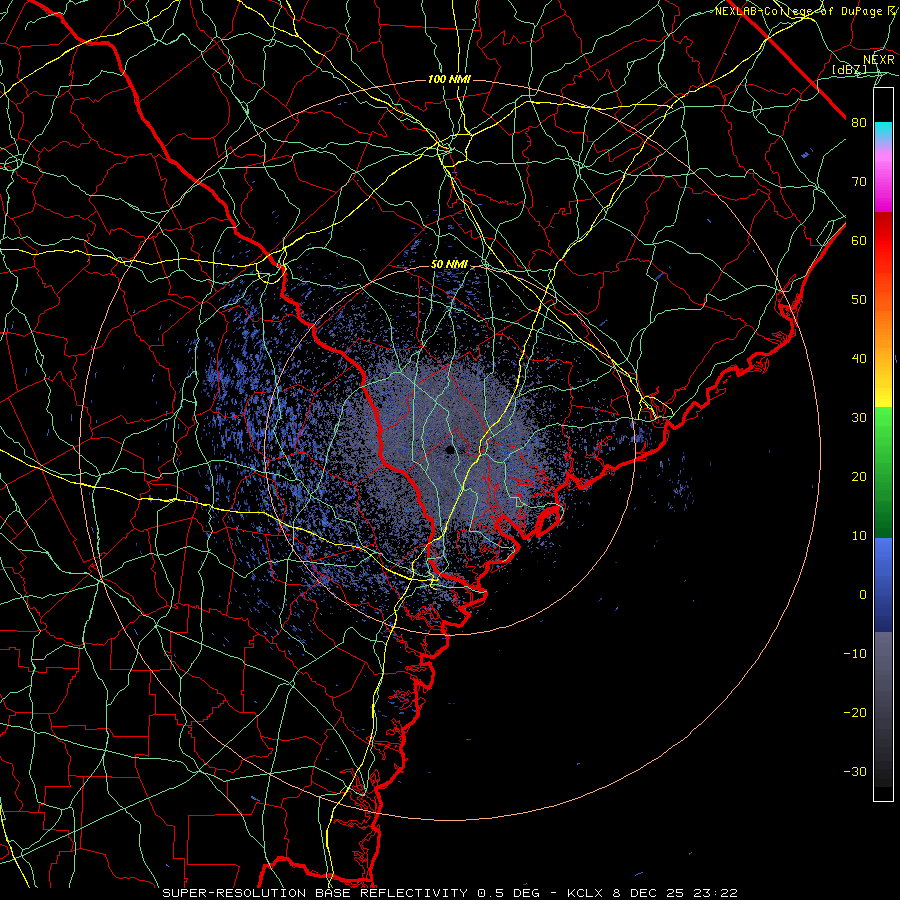Click the dBZ units label
This screenshot has height=900, width=900.
pos(849,70)
